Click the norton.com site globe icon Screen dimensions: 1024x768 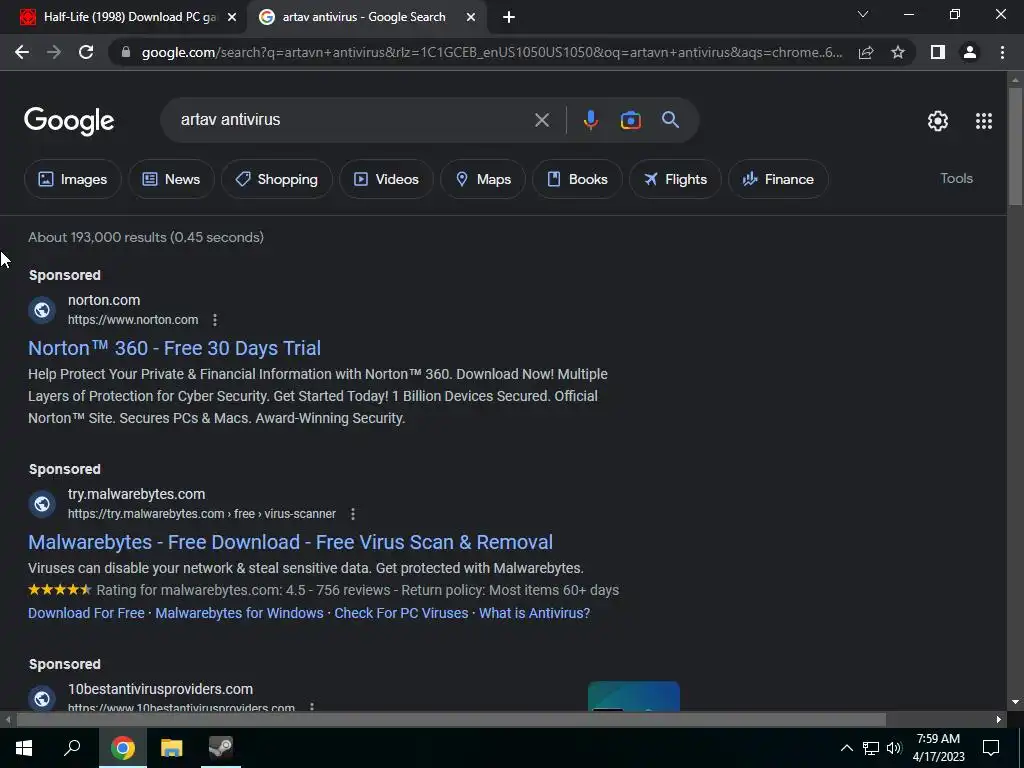click(42, 310)
